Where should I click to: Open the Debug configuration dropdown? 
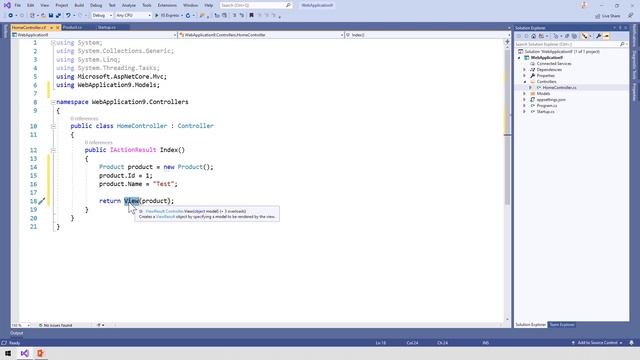click(102, 16)
